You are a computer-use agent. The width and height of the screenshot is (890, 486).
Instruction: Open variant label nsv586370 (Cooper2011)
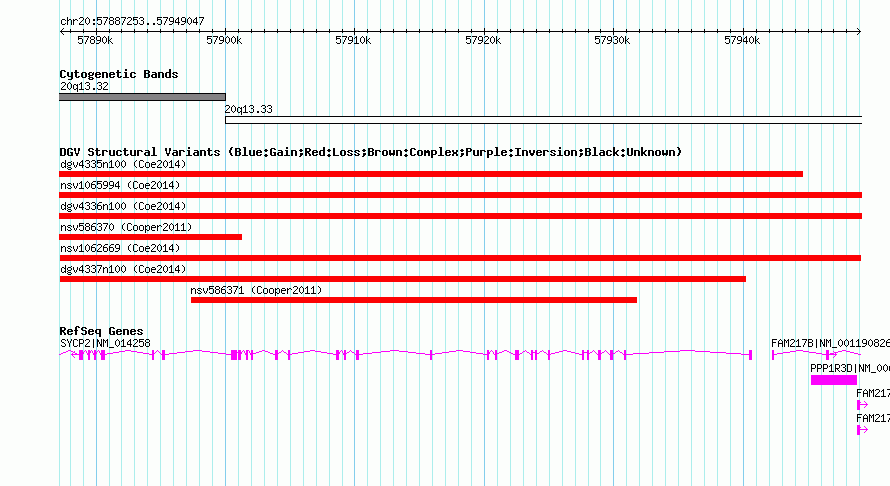(126, 227)
